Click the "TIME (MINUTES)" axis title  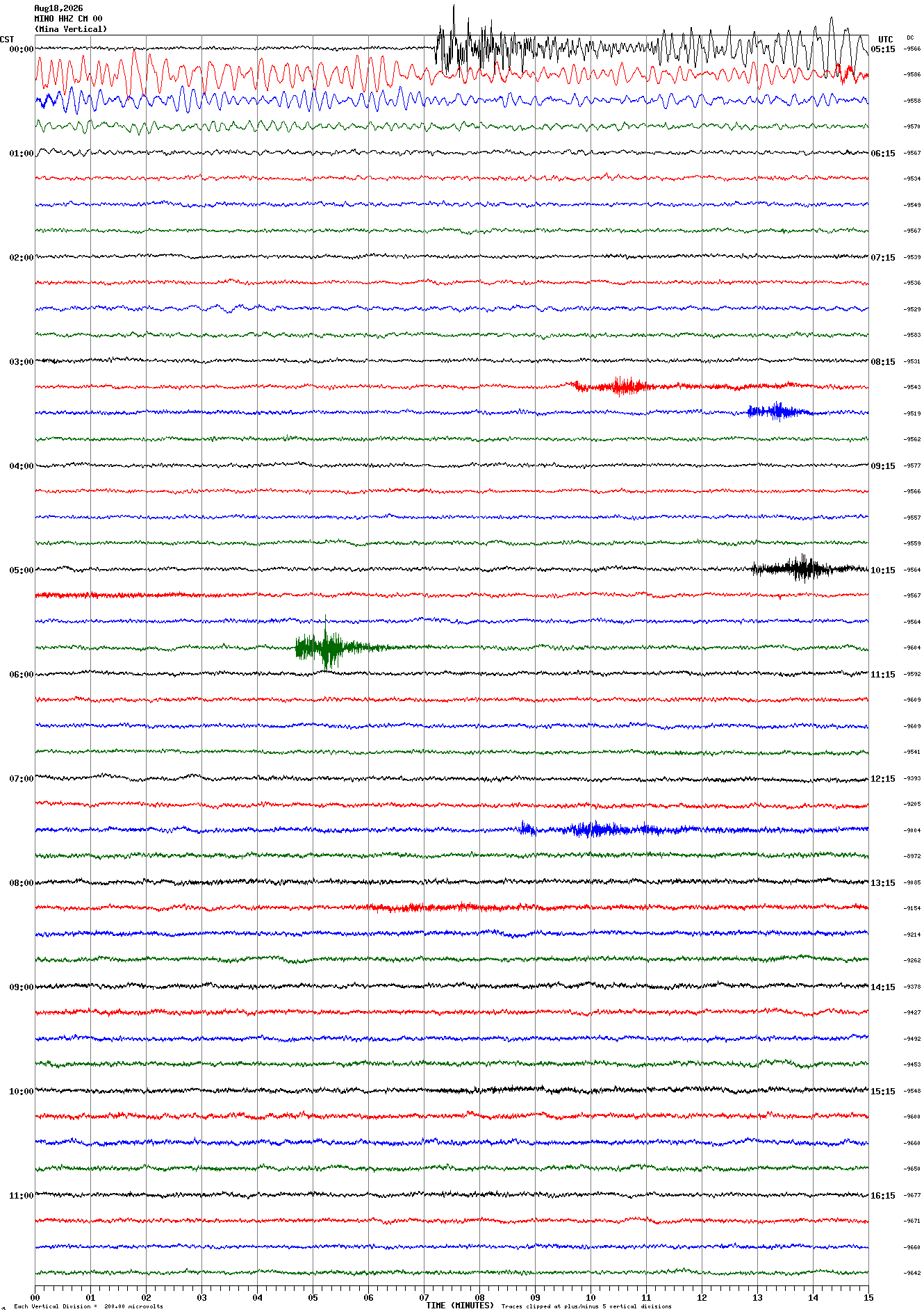pyautogui.click(x=460, y=1306)
